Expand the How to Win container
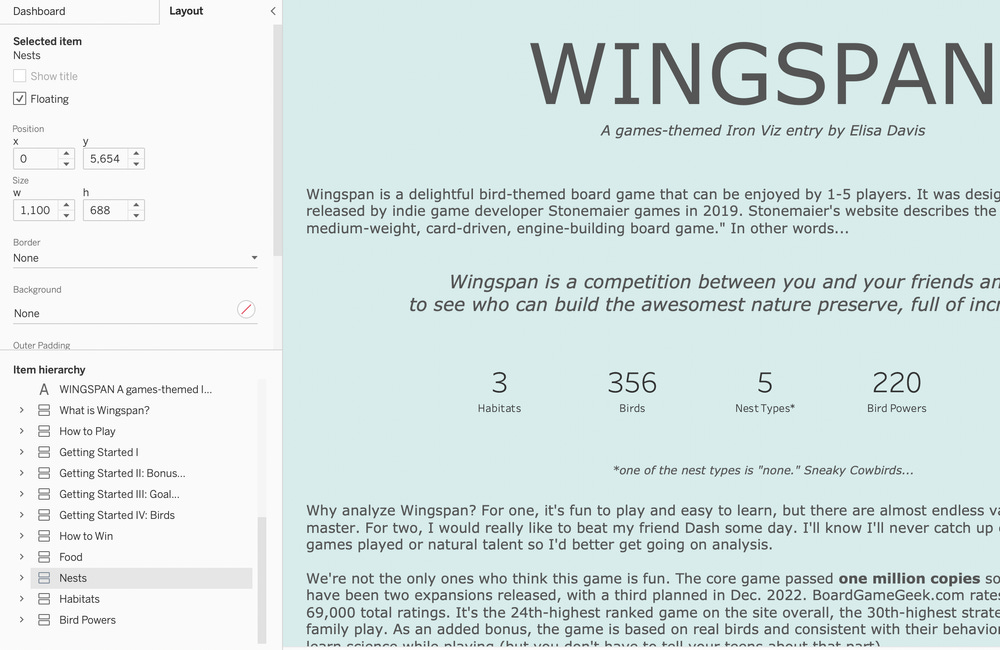This screenshot has height=650, width=1000. pyautogui.click(x=21, y=536)
